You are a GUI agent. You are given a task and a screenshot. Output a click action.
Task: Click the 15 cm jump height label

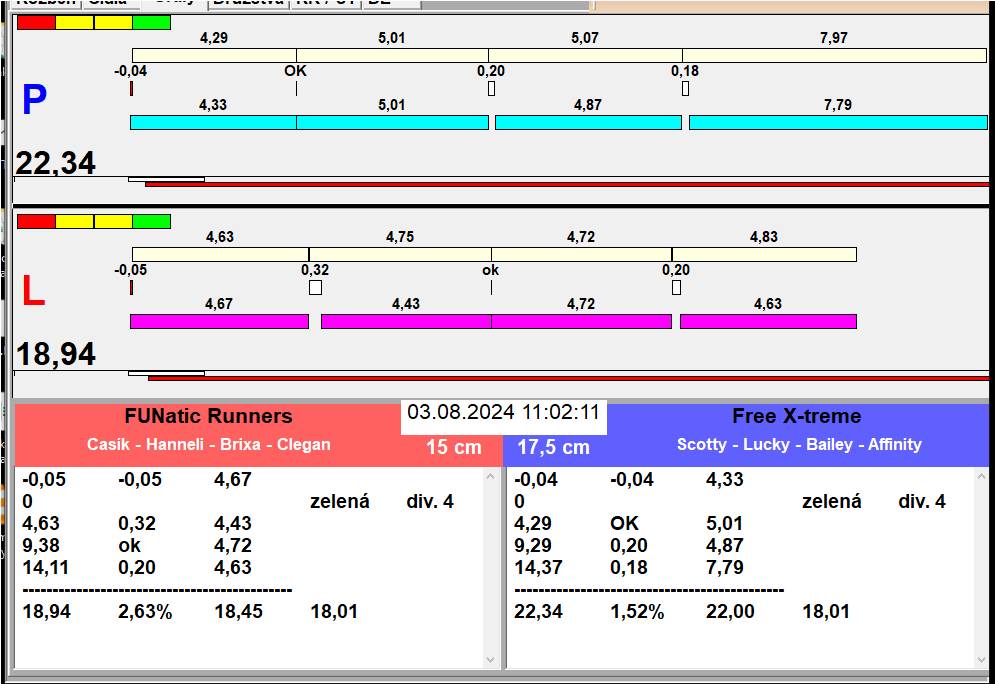[454, 447]
